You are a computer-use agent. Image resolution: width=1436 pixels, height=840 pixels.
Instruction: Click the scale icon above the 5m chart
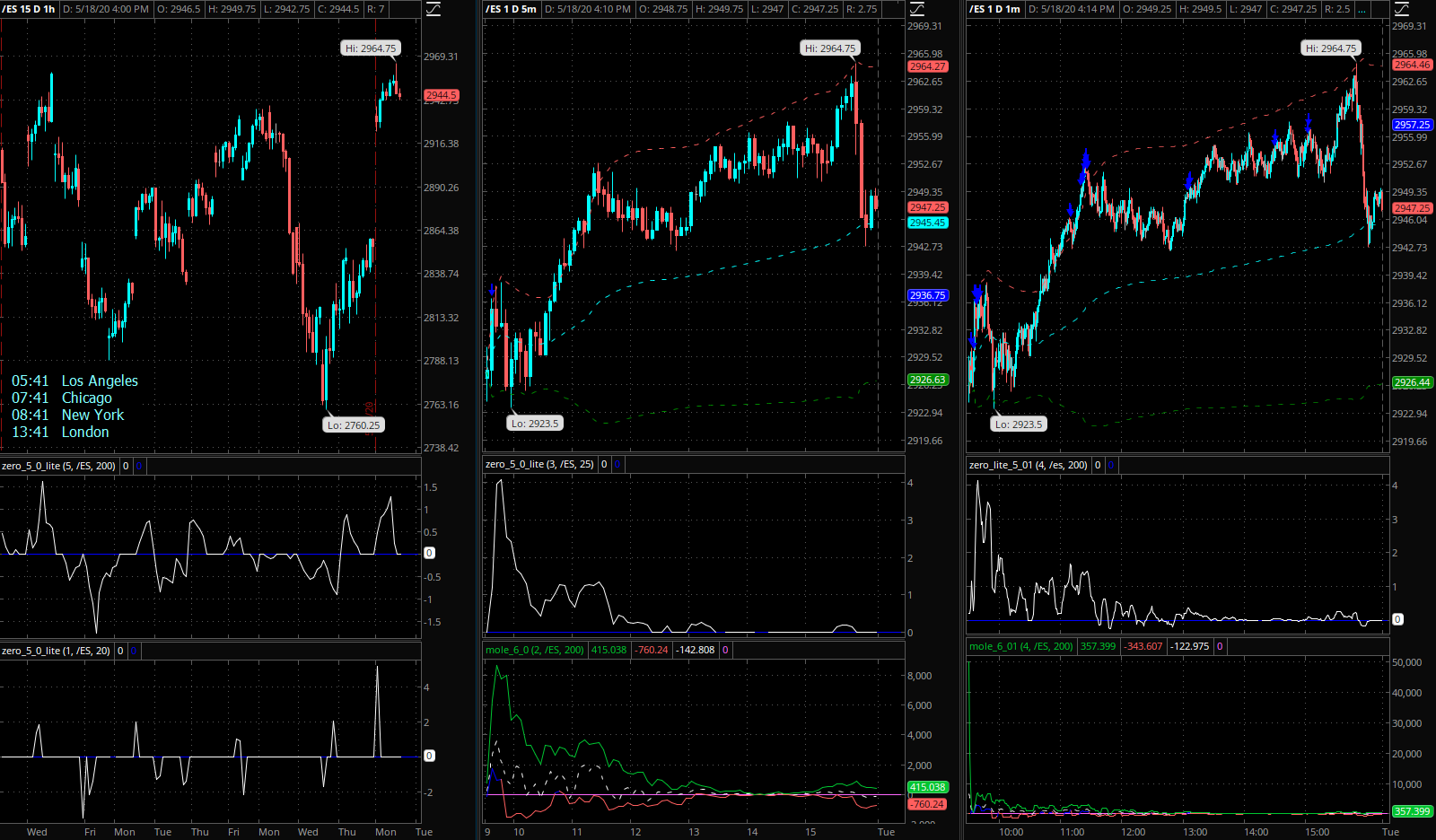click(x=917, y=9)
